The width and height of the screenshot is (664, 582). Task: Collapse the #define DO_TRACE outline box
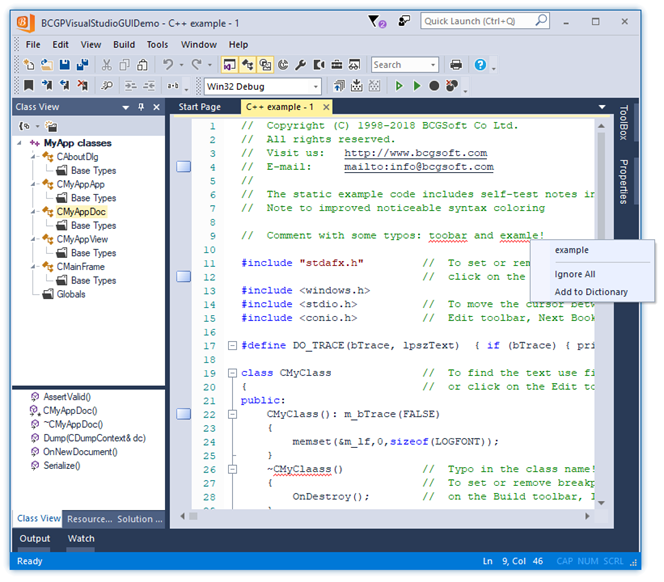[x=232, y=346]
